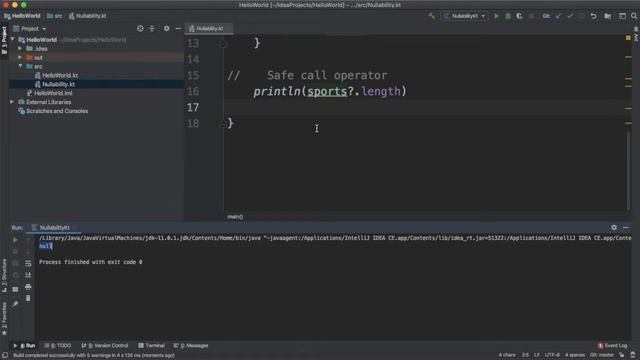Click the pin tab icon in Run panel
Image resolution: width=640 pixels, height=360 pixels.
15,304
